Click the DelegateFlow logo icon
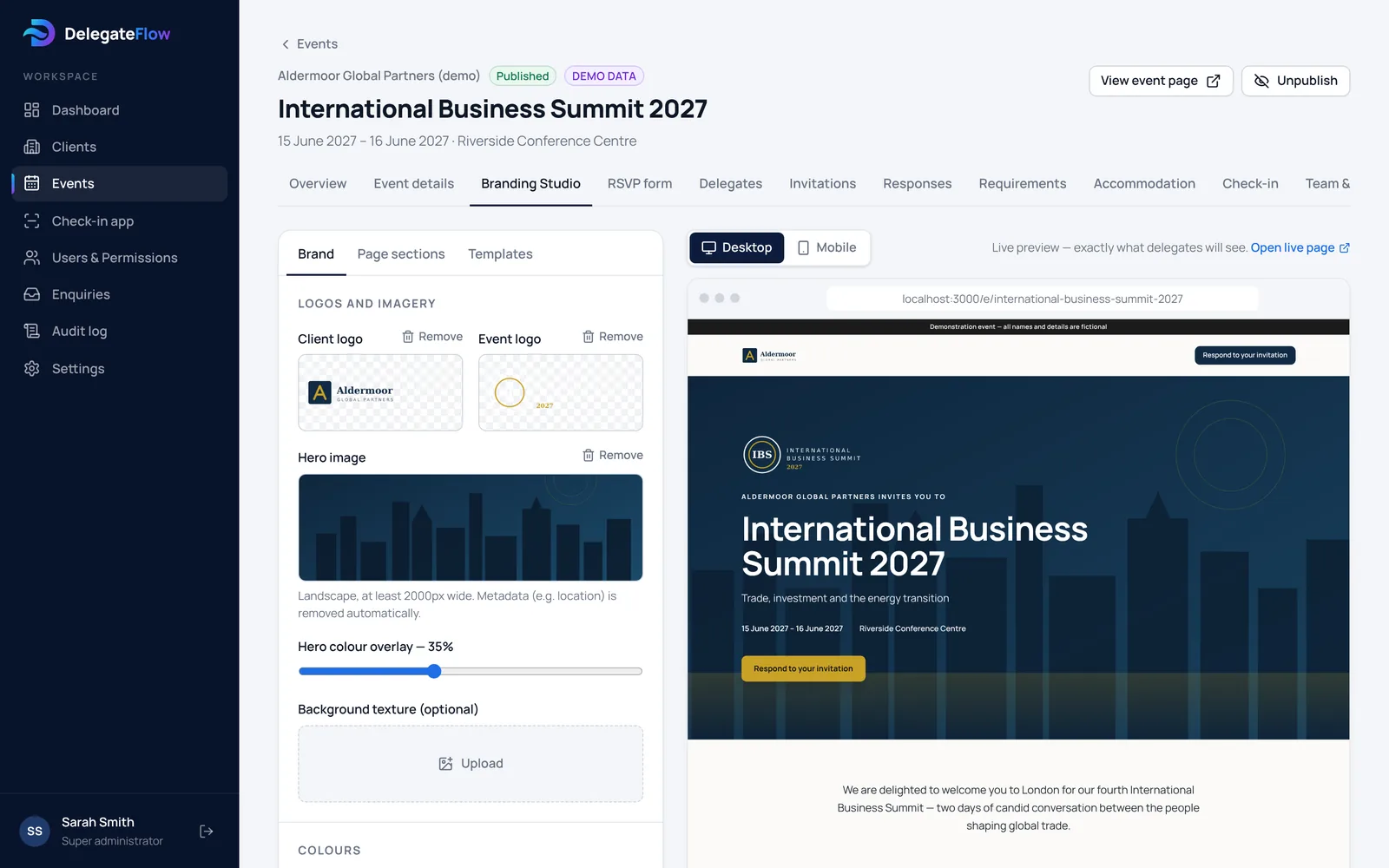 click(39, 33)
